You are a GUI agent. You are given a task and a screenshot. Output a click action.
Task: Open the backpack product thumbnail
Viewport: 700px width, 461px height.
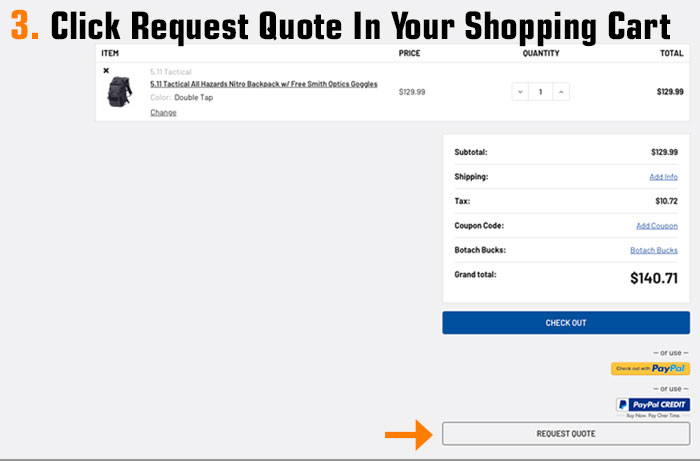(x=119, y=91)
